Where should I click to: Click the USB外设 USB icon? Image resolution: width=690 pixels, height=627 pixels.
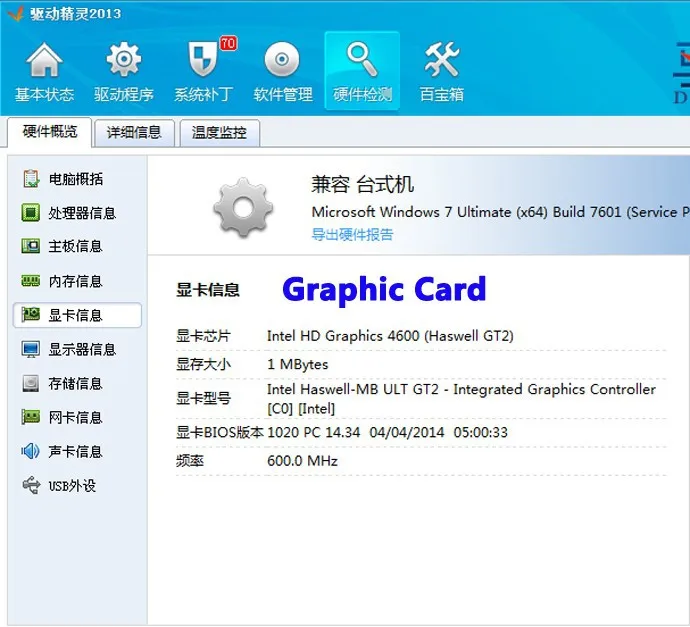point(31,485)
